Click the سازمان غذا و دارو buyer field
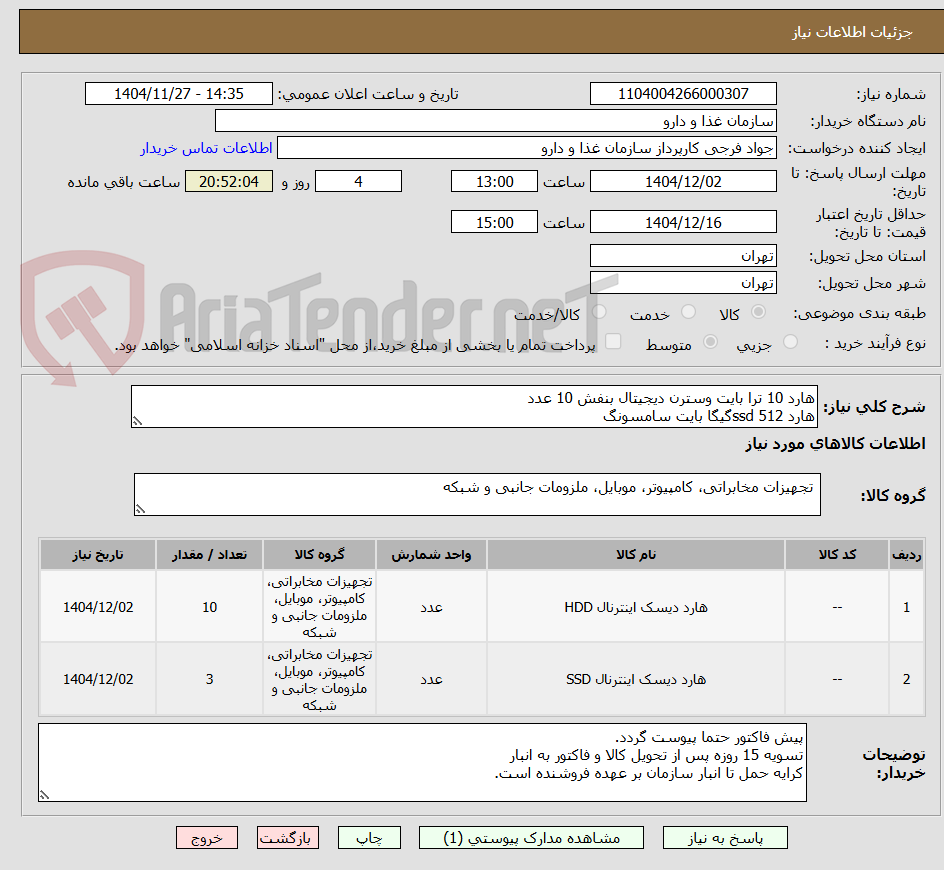The width and height of the screenshot is (944, 870). (495, 121)
